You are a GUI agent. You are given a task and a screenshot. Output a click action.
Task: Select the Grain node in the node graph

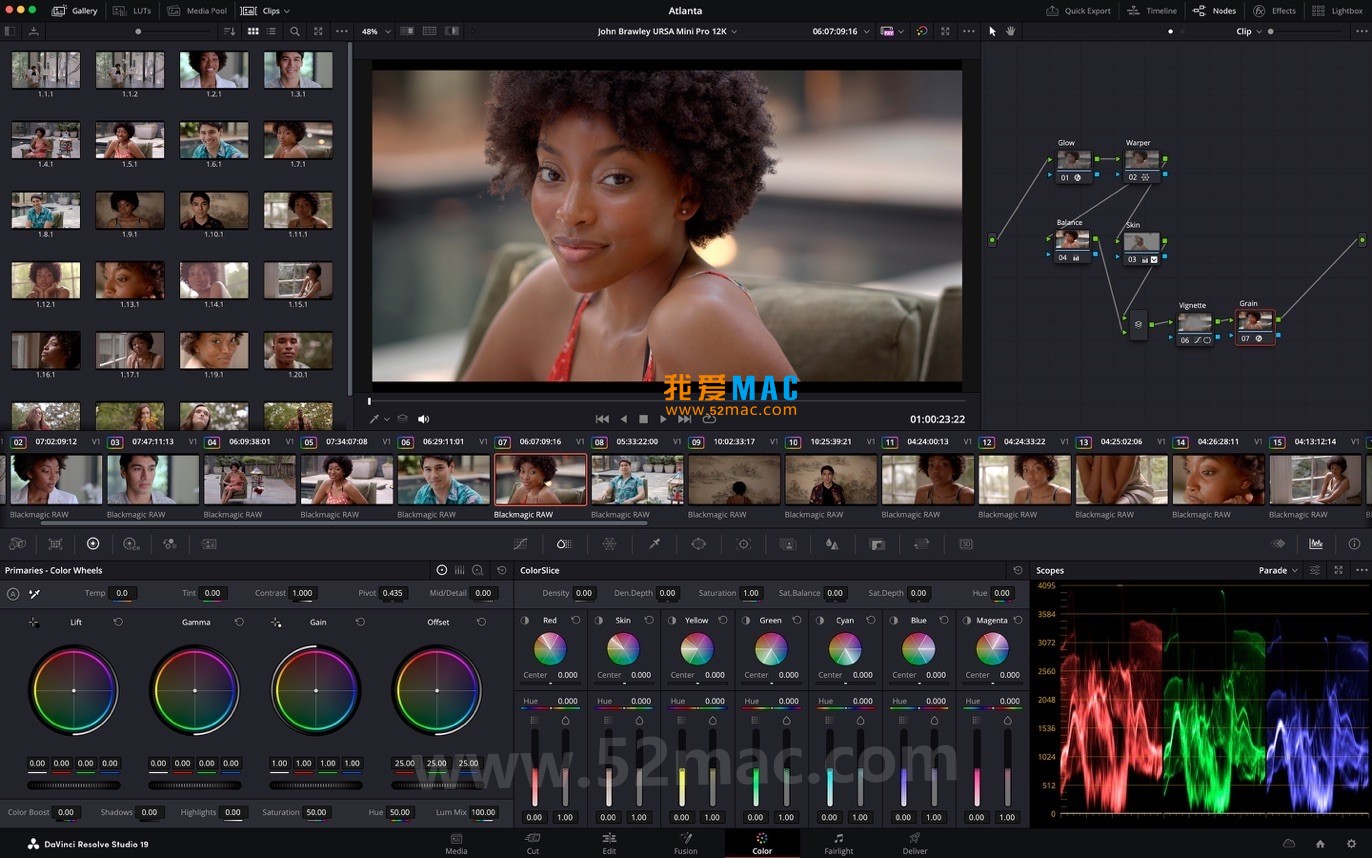tap(1255, 322)
